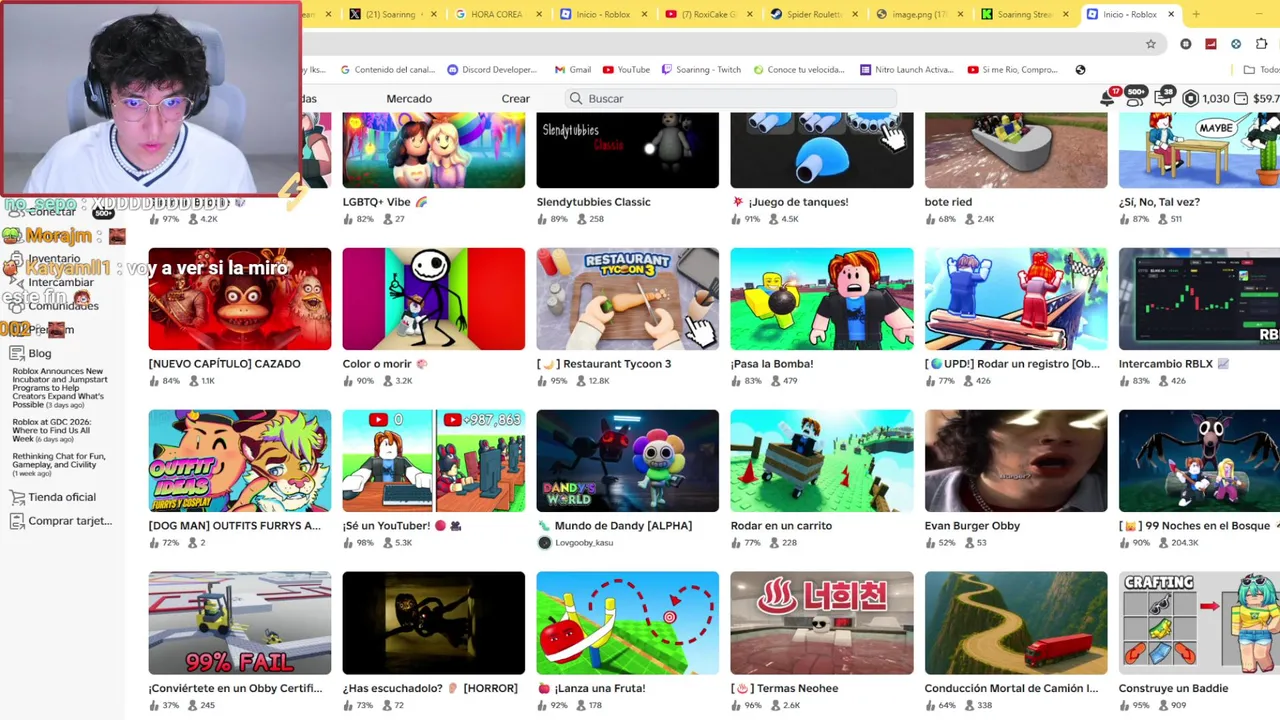
Task: Open the ¡Lanza una Fruta! thumbnail
Action: 627,623
